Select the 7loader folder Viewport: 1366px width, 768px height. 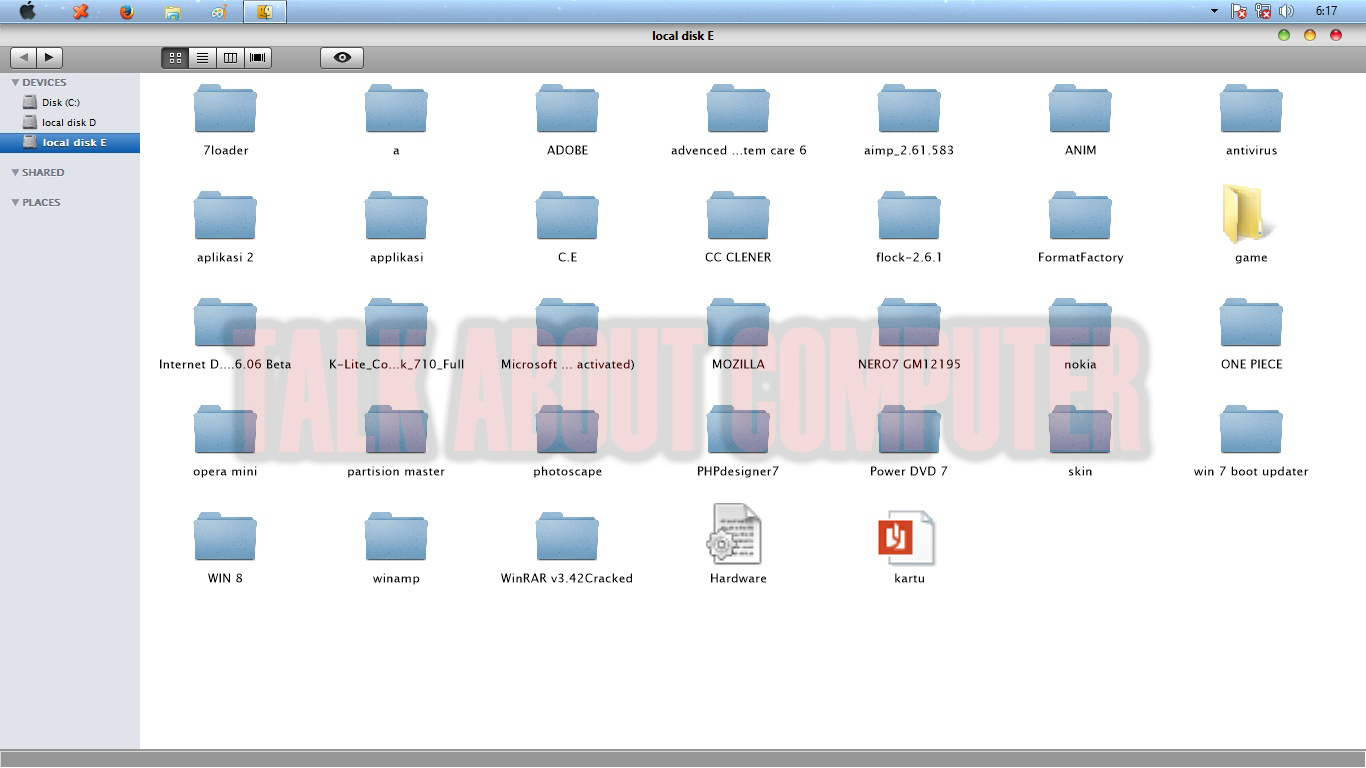(225, 120)
